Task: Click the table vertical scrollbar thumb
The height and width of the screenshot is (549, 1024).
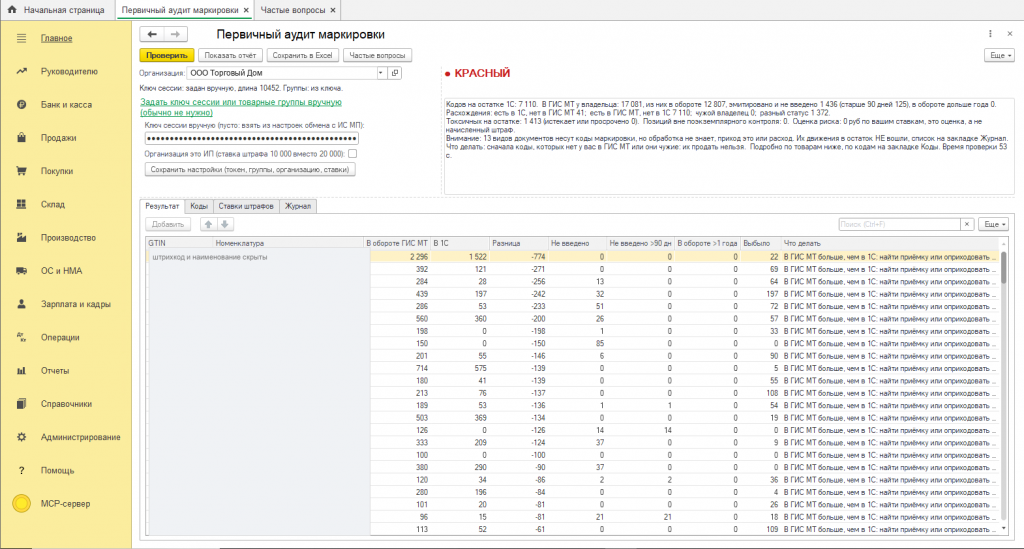Action: (1004, 266)
